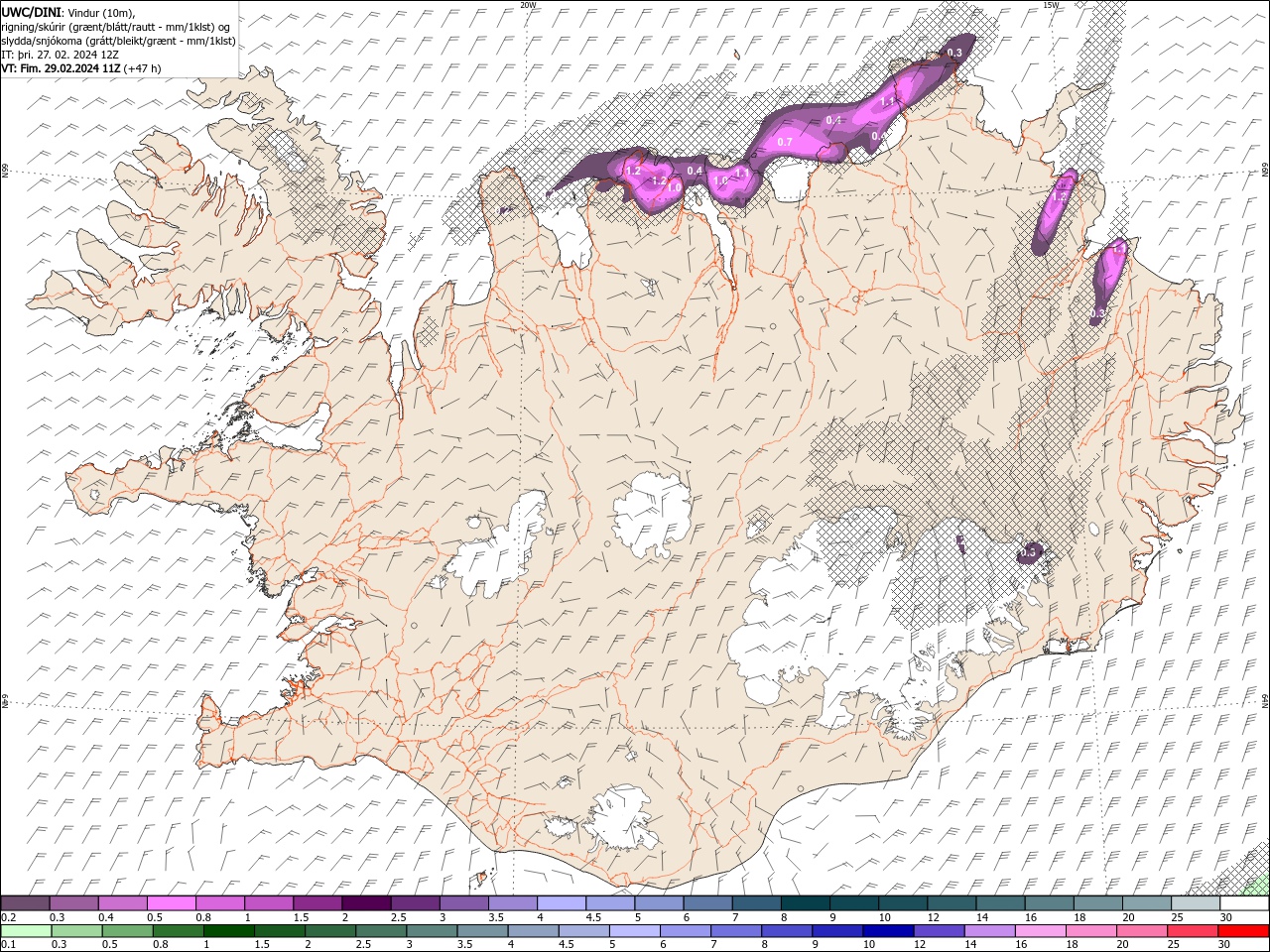This screenshot has width=1270, height=952.
Task: Click the 'UWC/DINI: Vindur (10m)' title line
Action: (x=67, y=12)
